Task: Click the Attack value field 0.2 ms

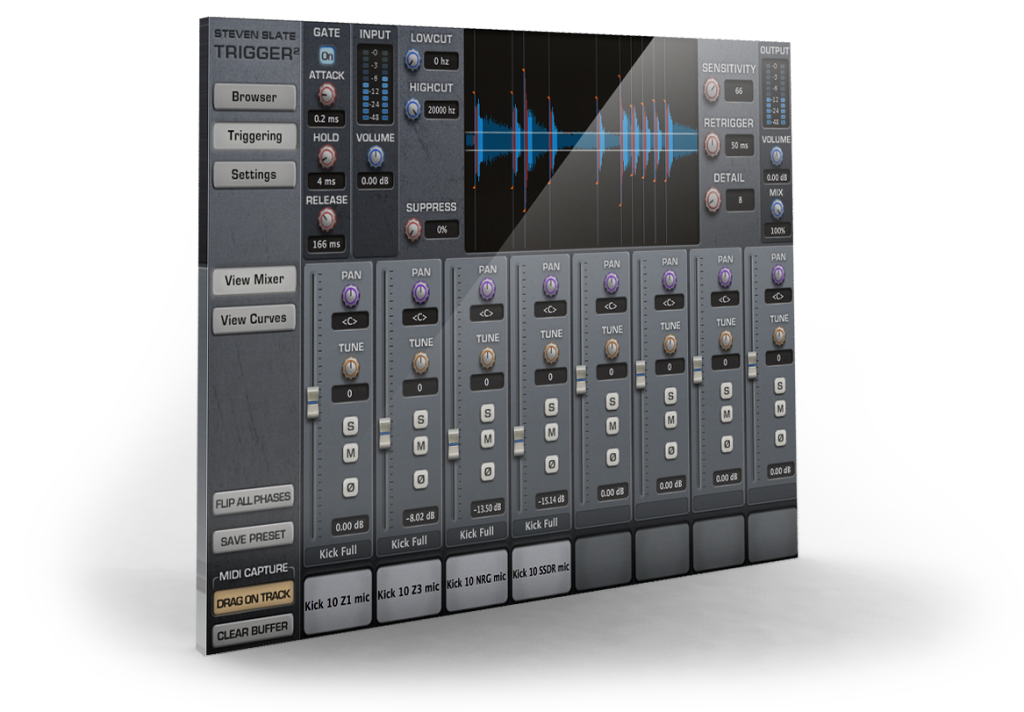Action: (326, 119)
